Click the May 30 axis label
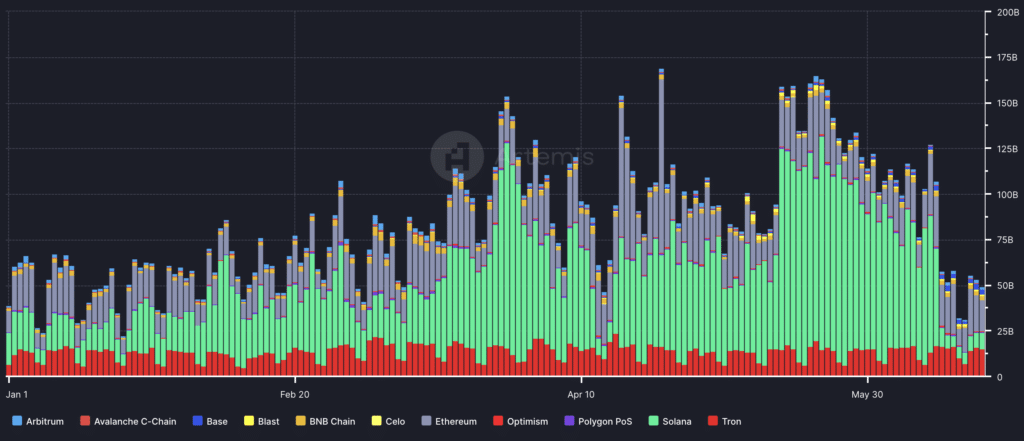 click(x=867, y=395)
